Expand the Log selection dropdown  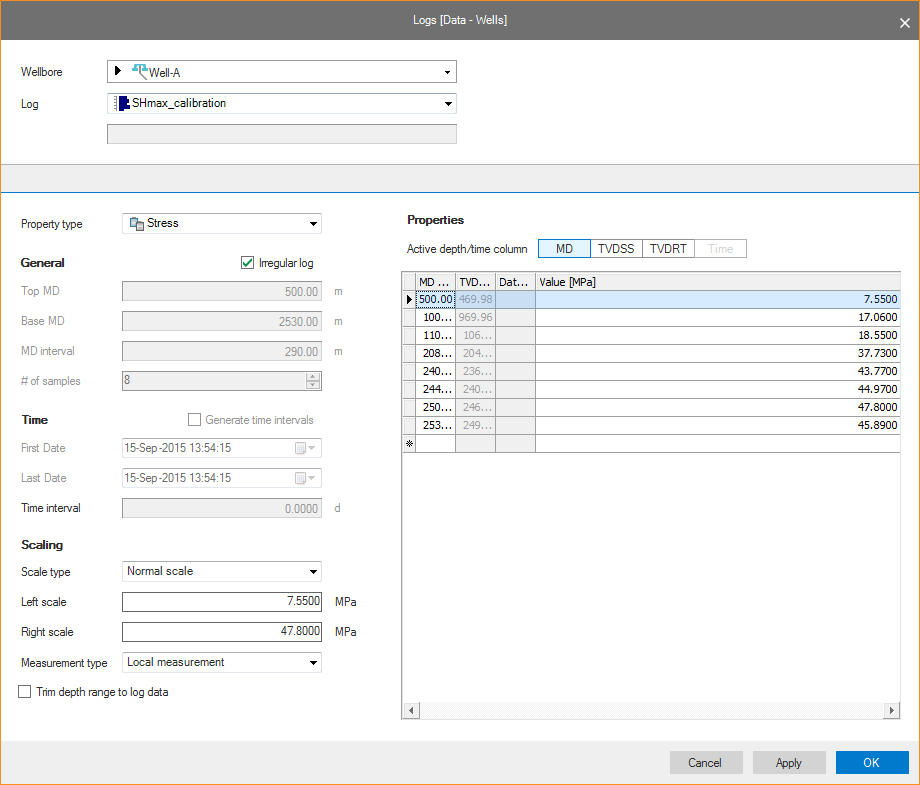446,103
